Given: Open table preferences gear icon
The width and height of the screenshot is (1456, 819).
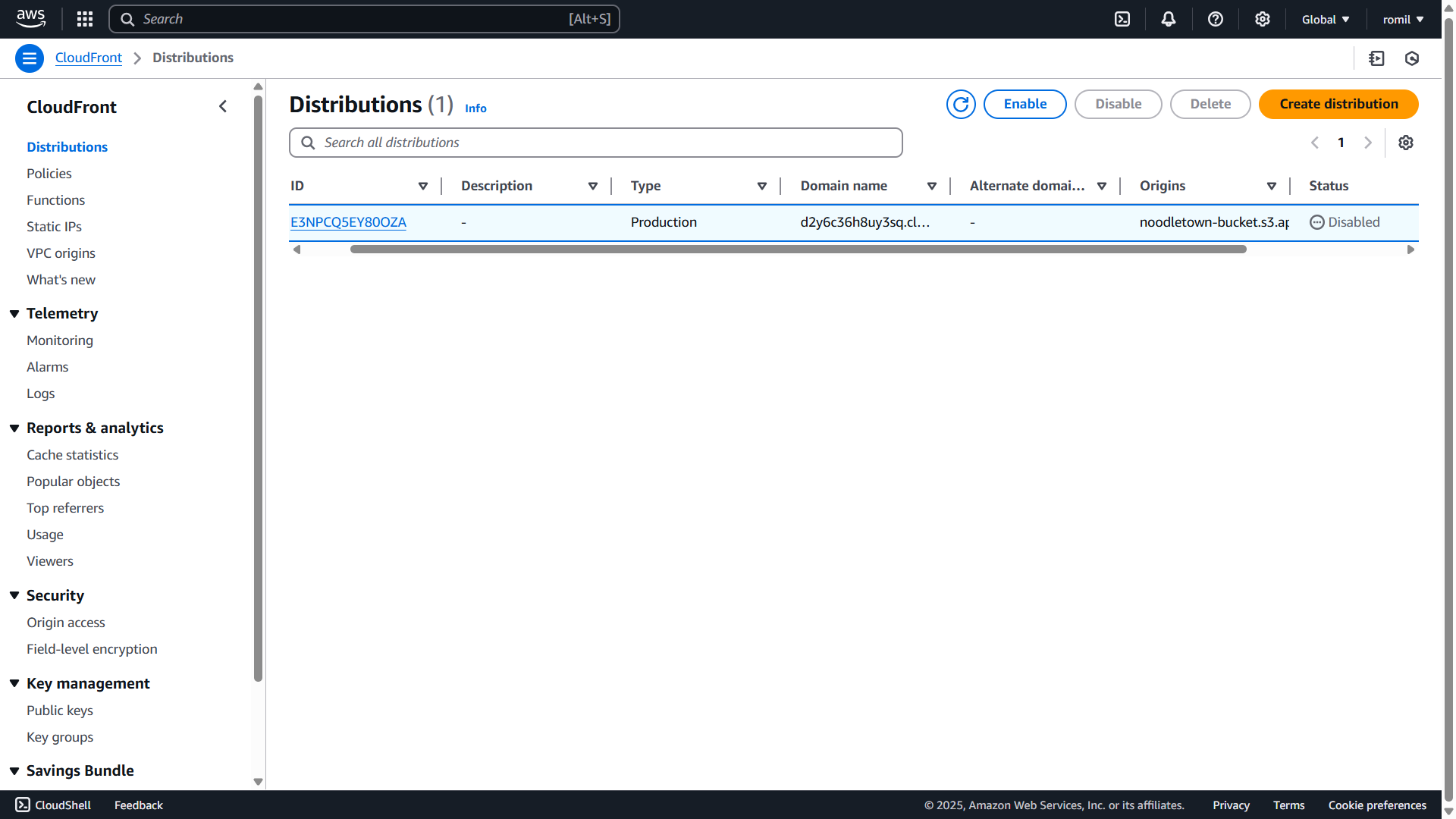Looking at the screenshot, I should [1406, 143].
